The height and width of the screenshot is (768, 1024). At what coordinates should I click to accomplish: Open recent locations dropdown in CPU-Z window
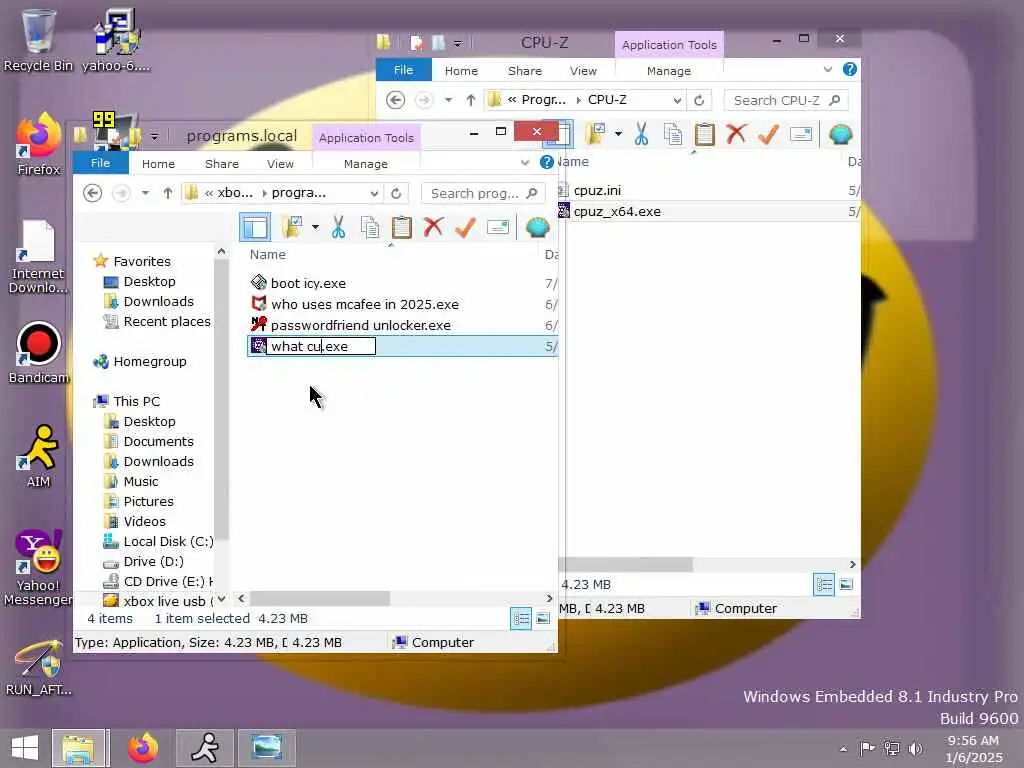click(448, 100)
